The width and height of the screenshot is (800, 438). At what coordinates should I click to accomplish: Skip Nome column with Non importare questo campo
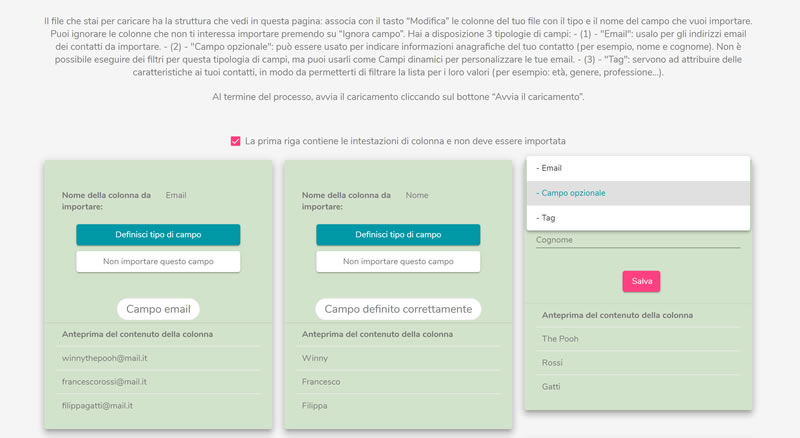tap(398, 261)
